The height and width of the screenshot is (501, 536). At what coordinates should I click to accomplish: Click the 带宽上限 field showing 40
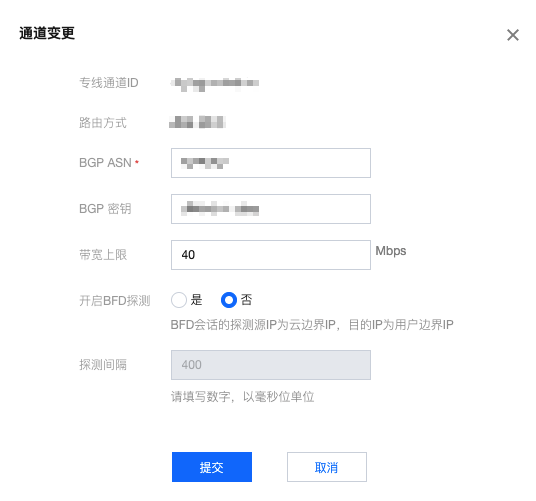coord(271,255)
